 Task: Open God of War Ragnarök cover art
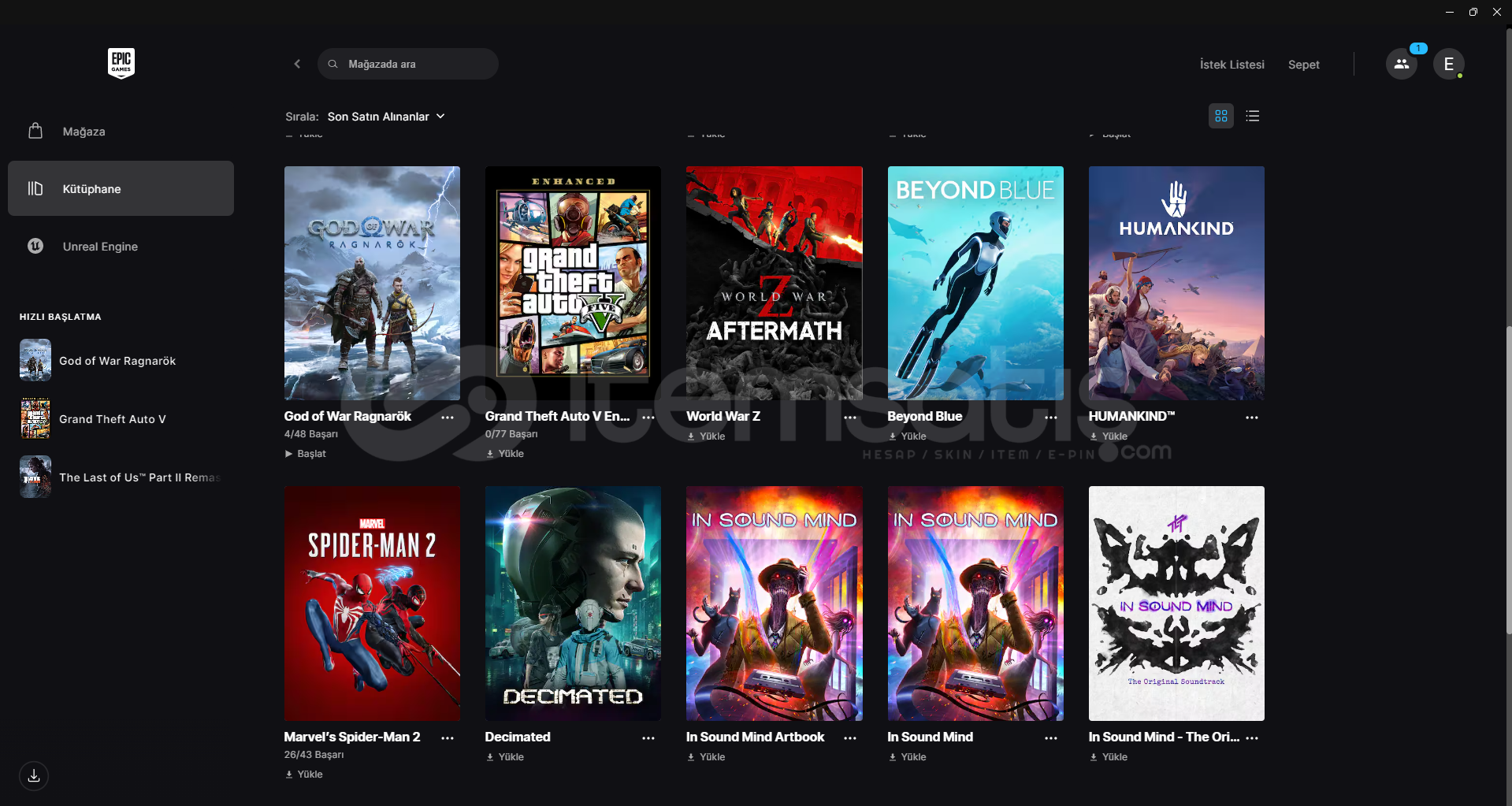point(372,283)
